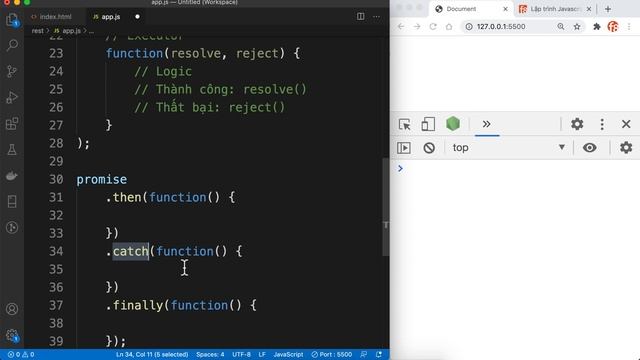Open the Testing flask view
Image resolution: width=640 pixels, height=360 pixels.
(12, 149)
